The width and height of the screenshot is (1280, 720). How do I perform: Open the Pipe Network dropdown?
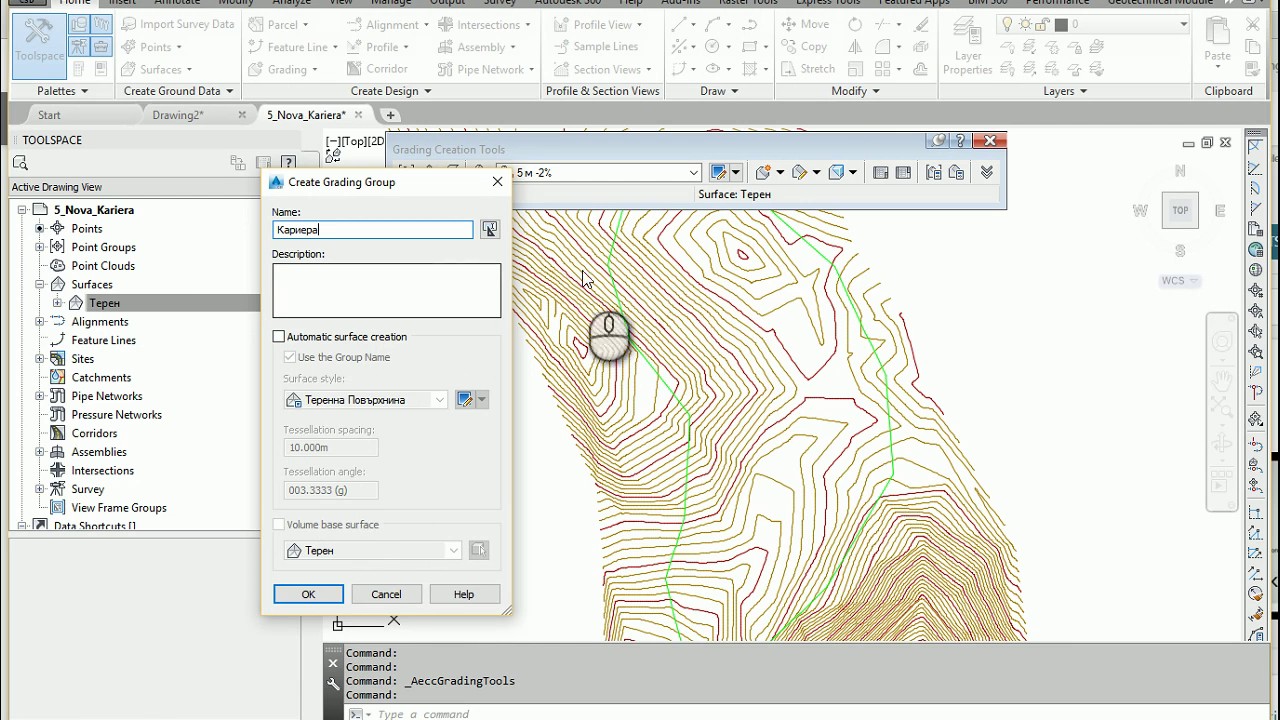click(x=486, y=69)
